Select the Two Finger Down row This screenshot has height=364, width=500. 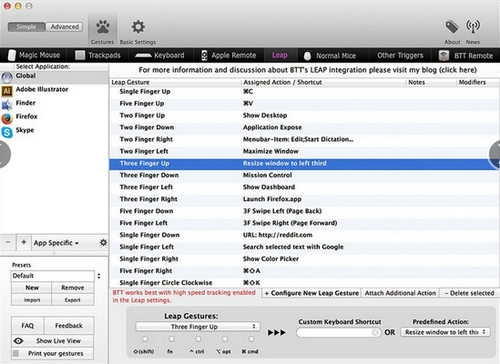coord(304,128)
